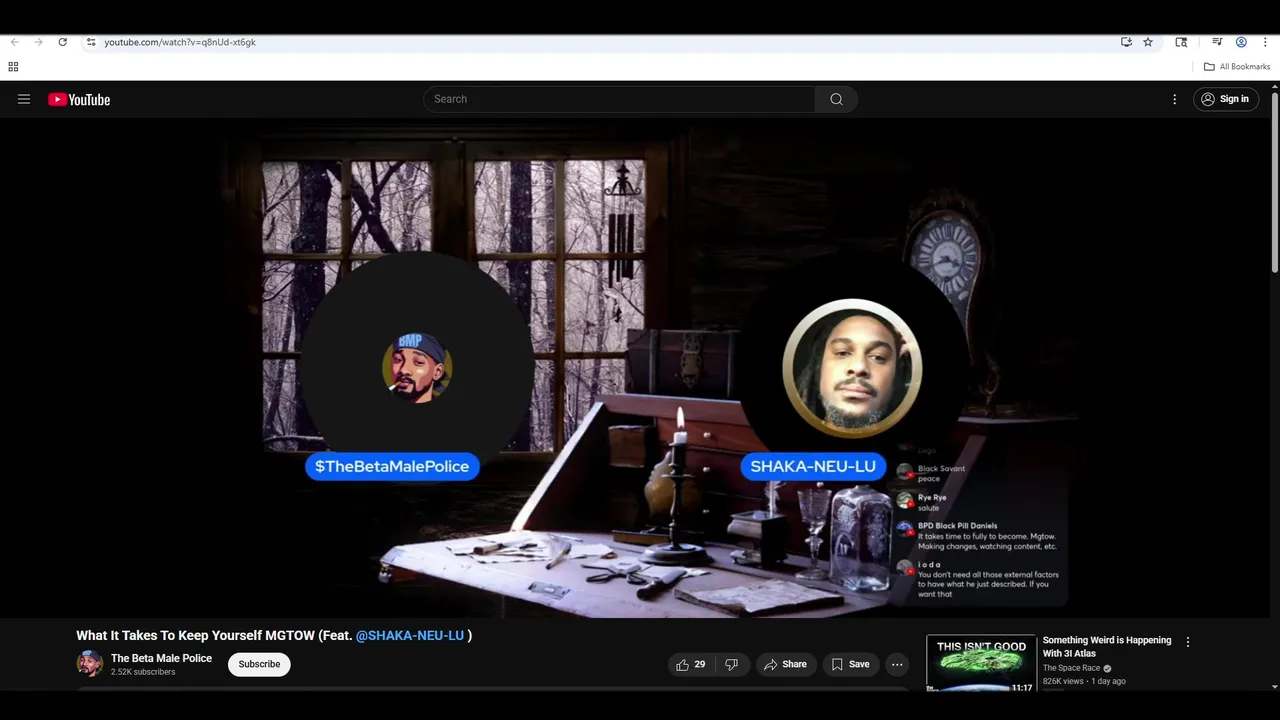The image size is (1280, 720).
Task: Open The Beta Male Police channel name
Action: [x=161, y=658]
